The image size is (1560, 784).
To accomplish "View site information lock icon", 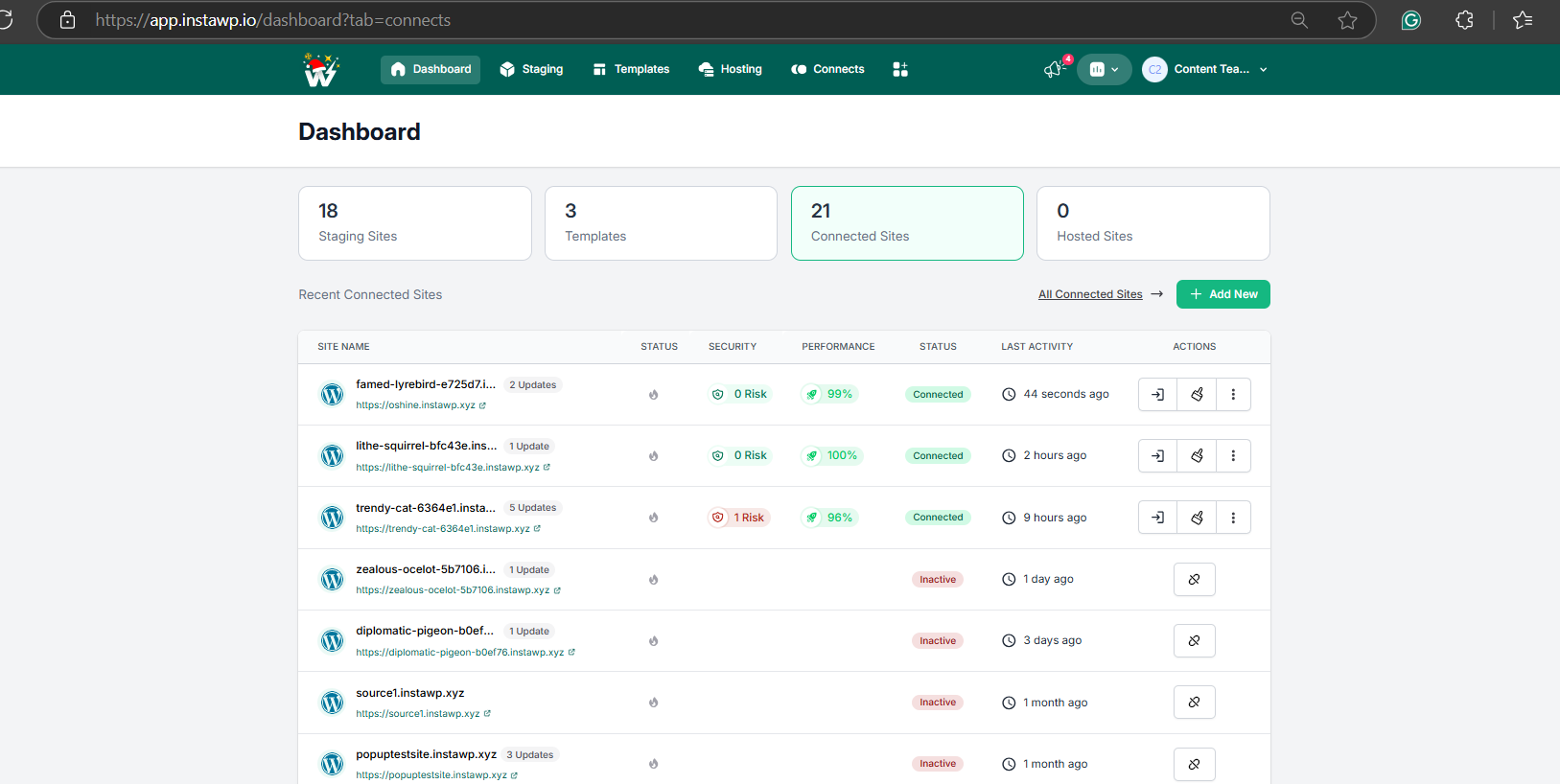I will [x=67, y=20].
